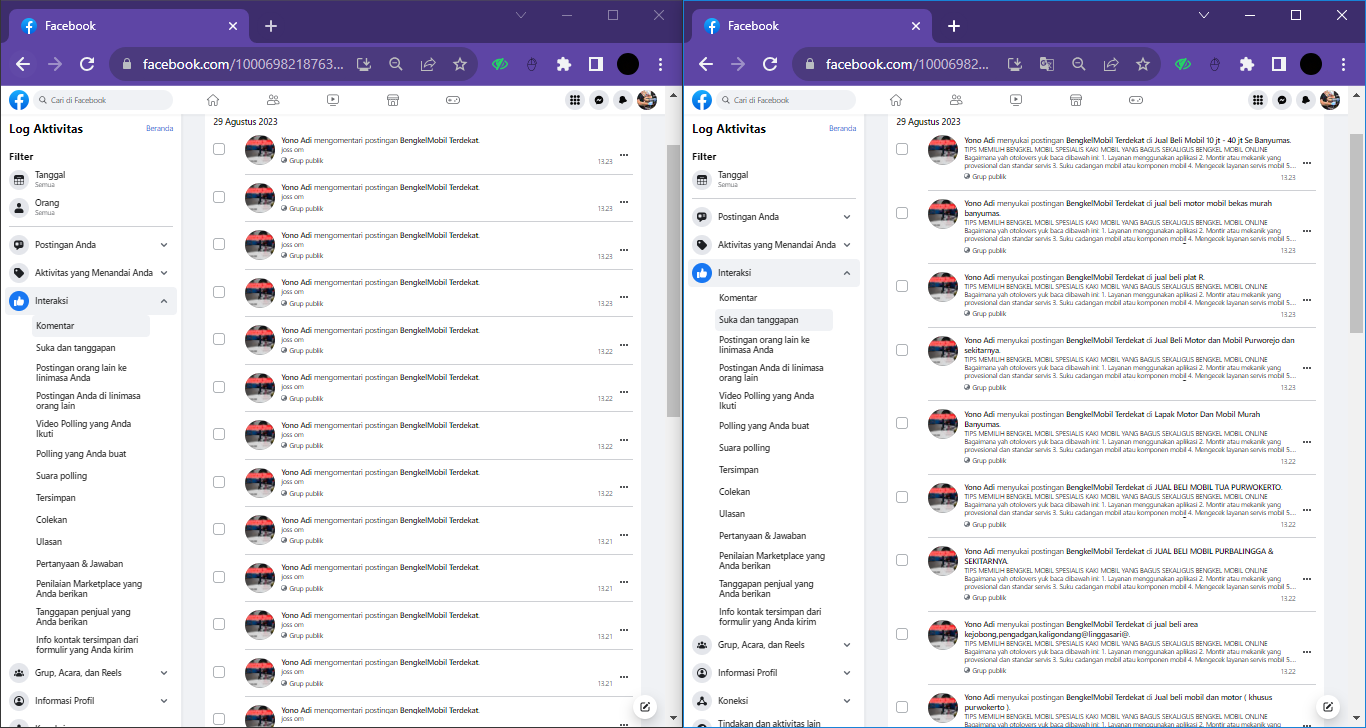The image size is (1366, 728).
Task: Expand Postingan Anda in right window
Action: [774, 217]
